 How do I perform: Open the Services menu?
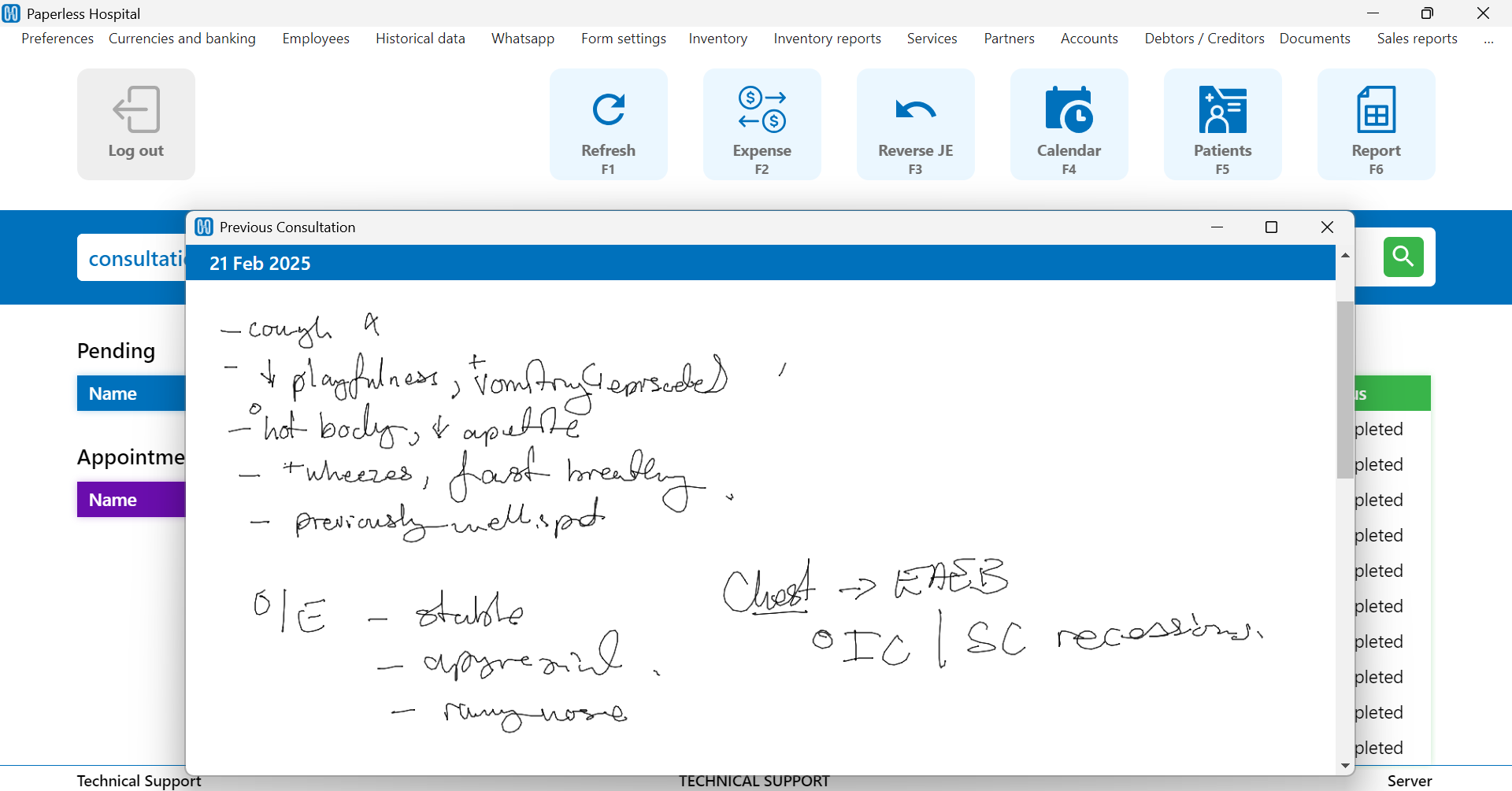point(932,39)
